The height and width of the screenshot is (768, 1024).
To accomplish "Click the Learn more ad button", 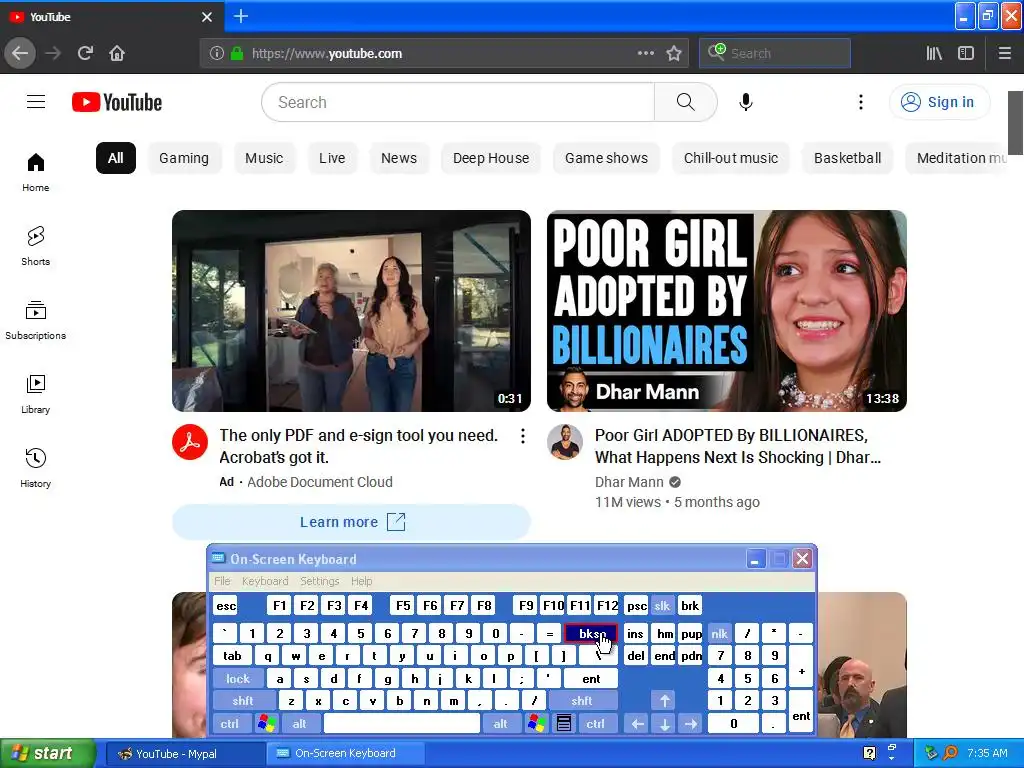I will click(x=351, y=522).
